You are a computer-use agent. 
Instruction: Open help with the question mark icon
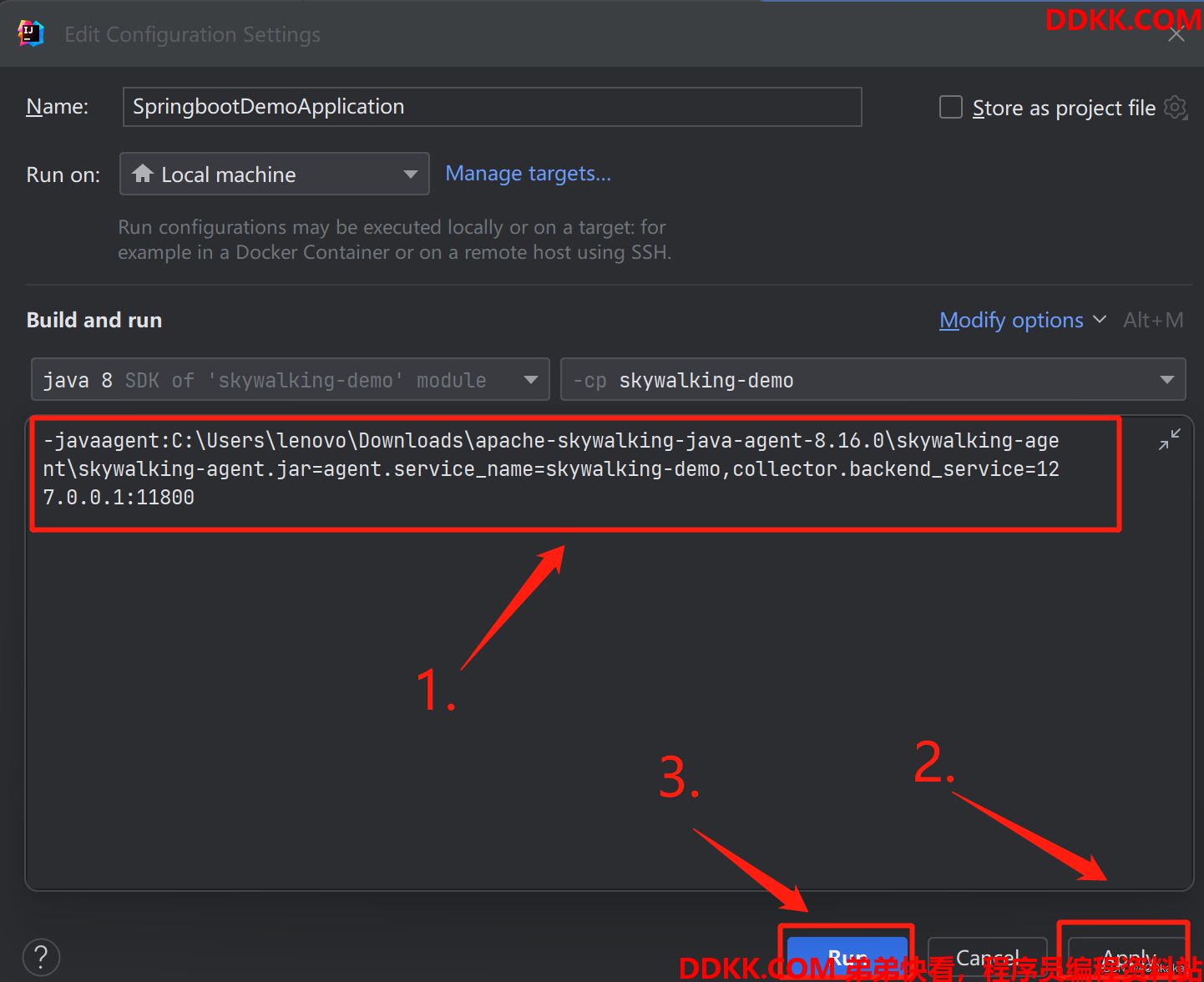point(41,957)
